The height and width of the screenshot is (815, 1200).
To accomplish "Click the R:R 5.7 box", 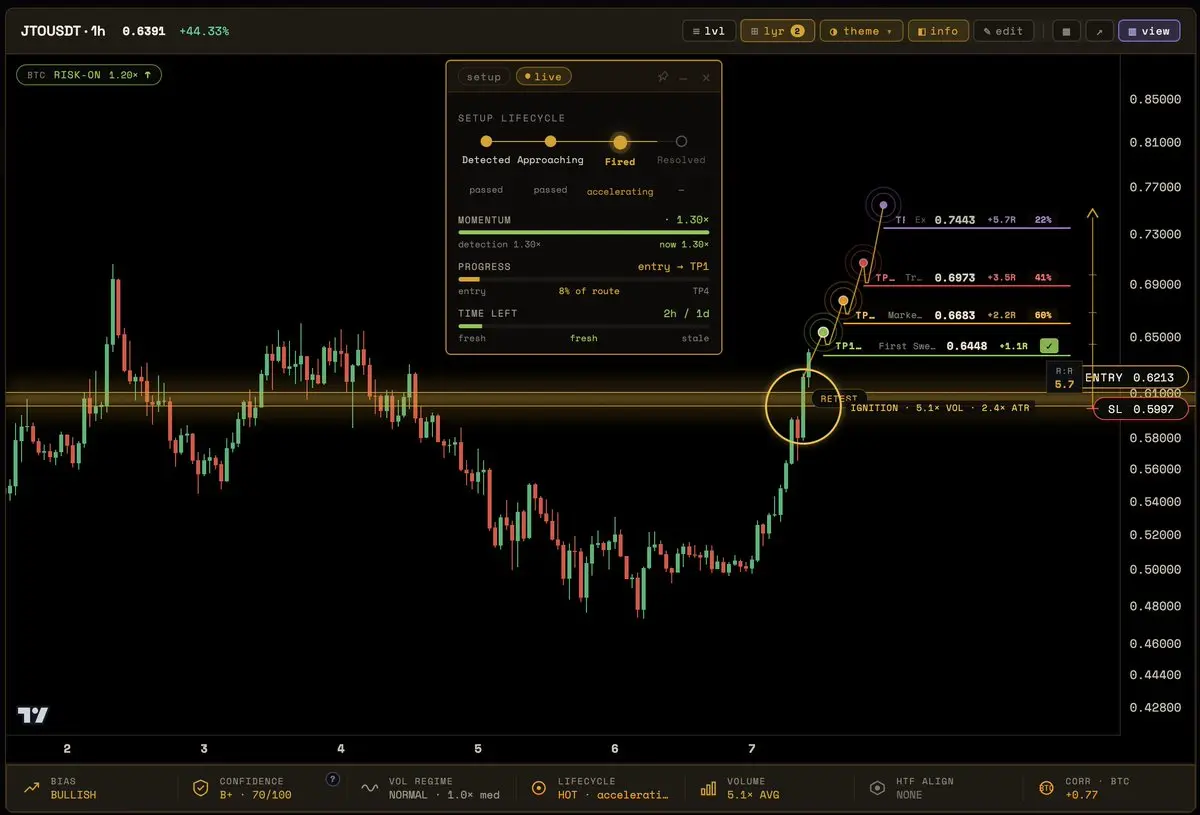I will pyautogui.click(x=1063, y=377).
